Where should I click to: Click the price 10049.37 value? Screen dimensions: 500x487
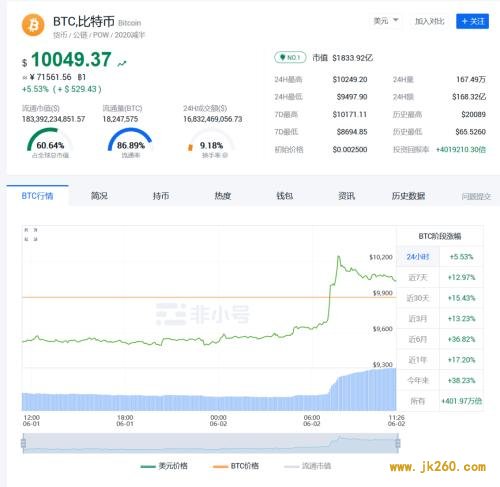71,60
